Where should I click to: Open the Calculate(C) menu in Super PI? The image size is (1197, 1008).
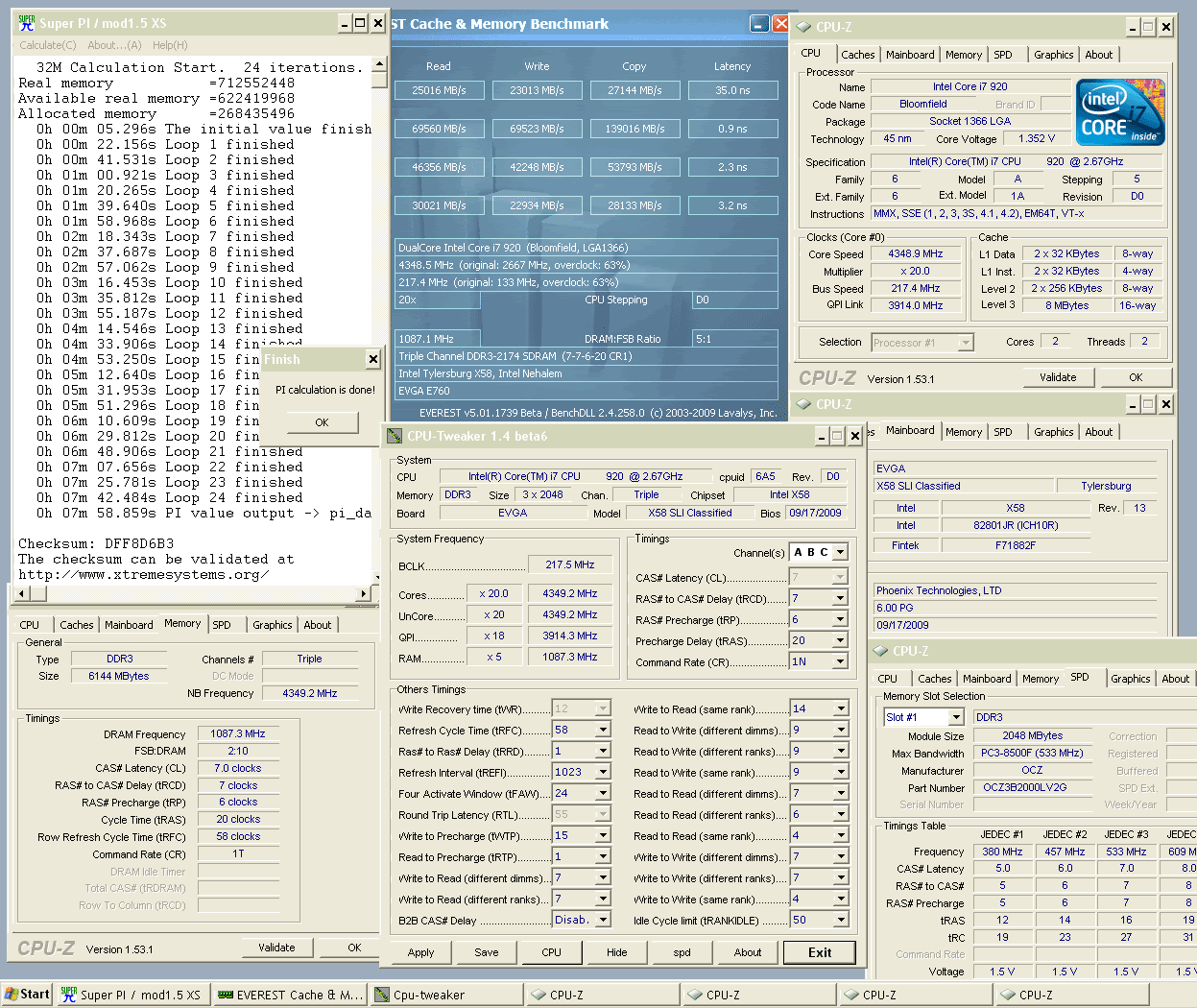tap(48, 45)
